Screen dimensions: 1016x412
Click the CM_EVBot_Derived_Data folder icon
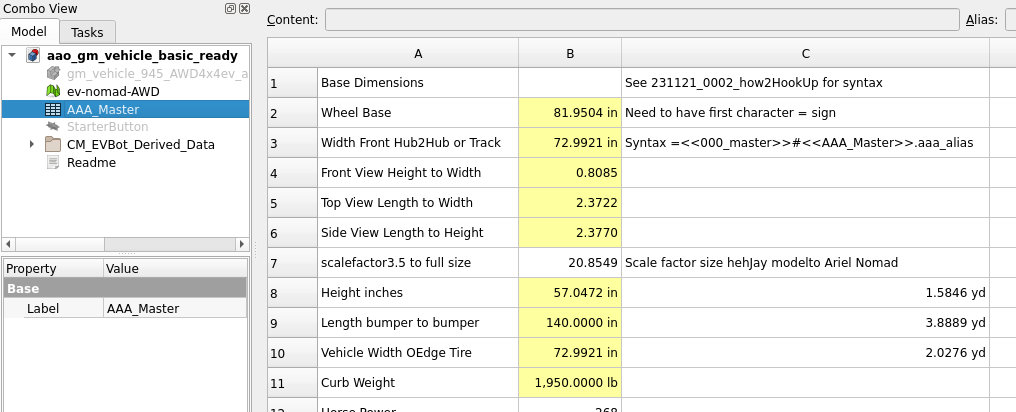coord(54,145)
